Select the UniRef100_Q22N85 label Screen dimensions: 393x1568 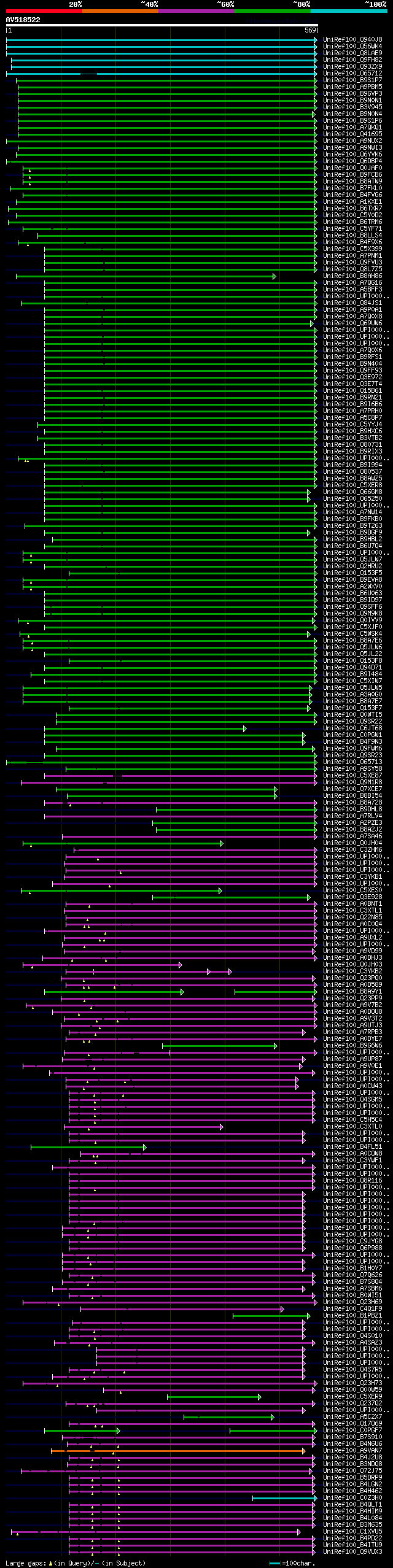(x=352, y=917)
